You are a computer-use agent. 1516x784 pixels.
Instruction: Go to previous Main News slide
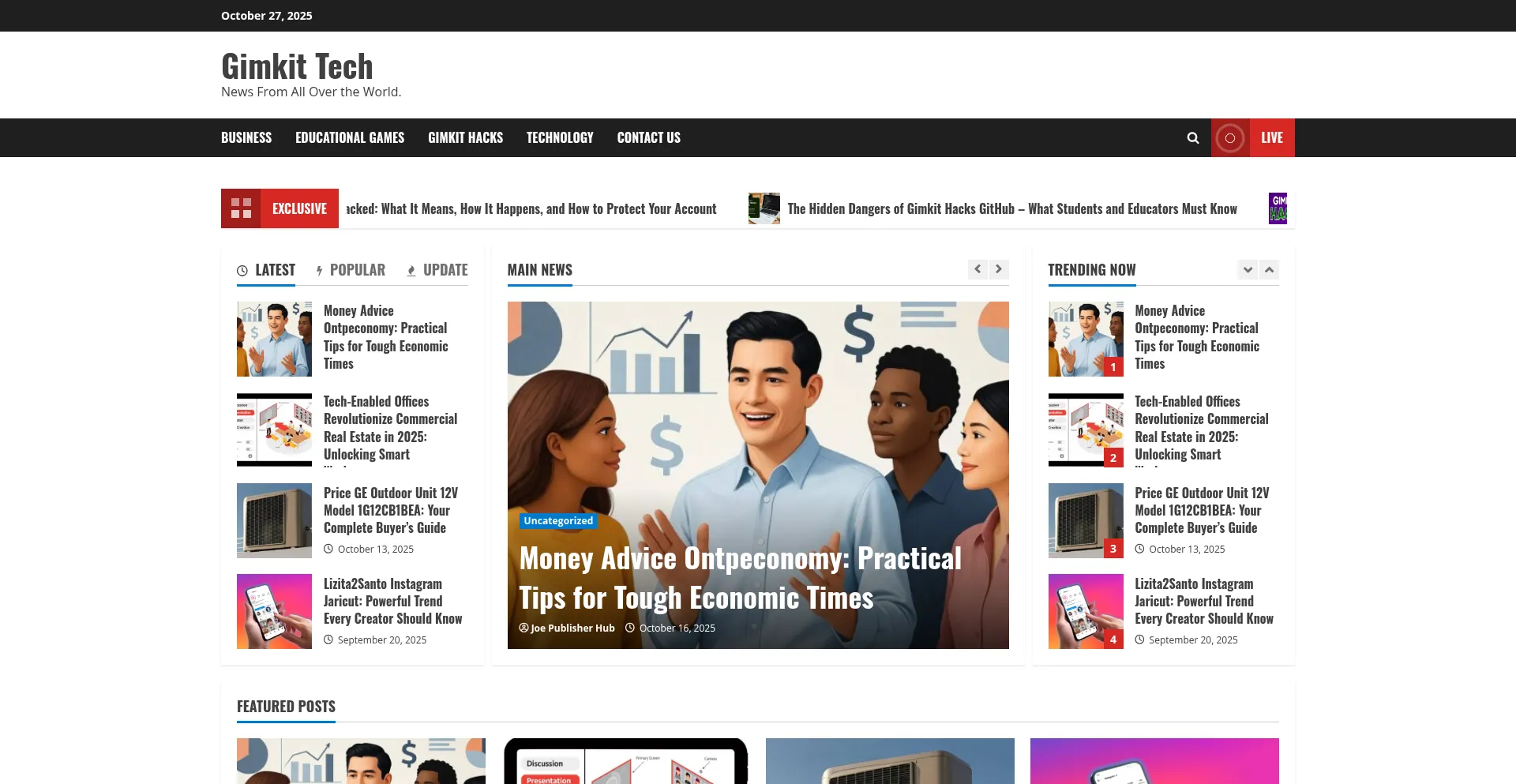click(978, 269)
